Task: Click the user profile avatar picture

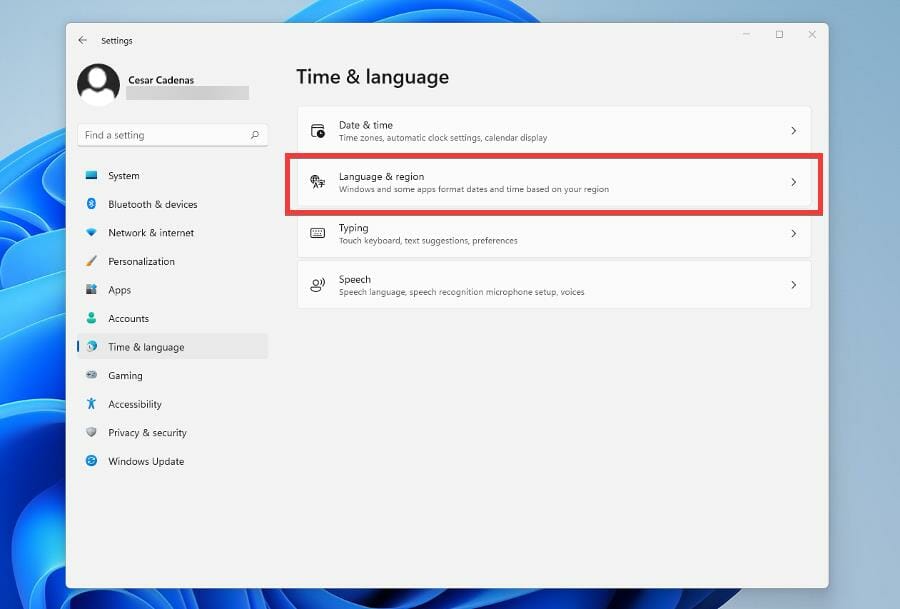Action: (x=98, y=84)
